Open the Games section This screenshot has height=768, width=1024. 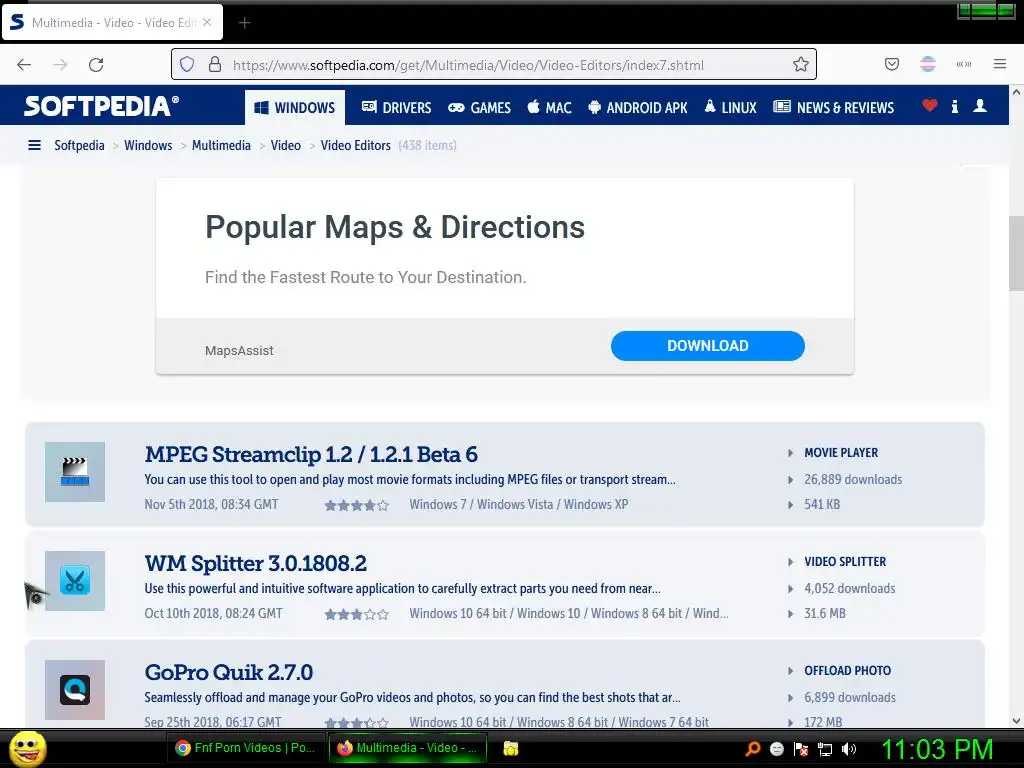point(479,107)
